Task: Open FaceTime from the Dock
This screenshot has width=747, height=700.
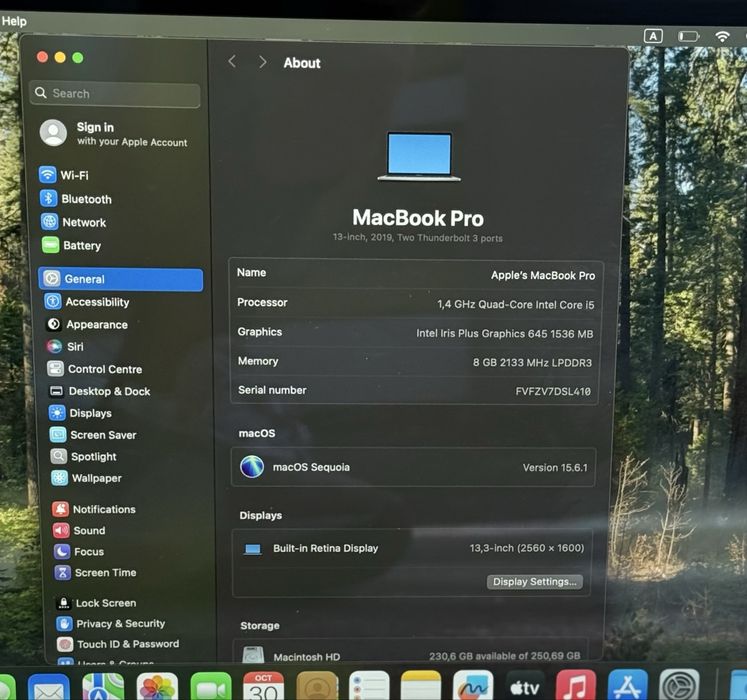Action: coord(211,688)
